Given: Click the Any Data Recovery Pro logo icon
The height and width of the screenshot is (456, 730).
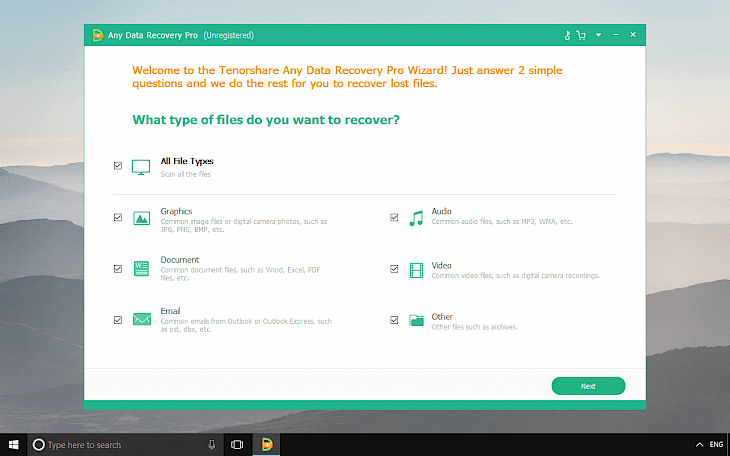Looking at the screenshot, I should (97, 35).
